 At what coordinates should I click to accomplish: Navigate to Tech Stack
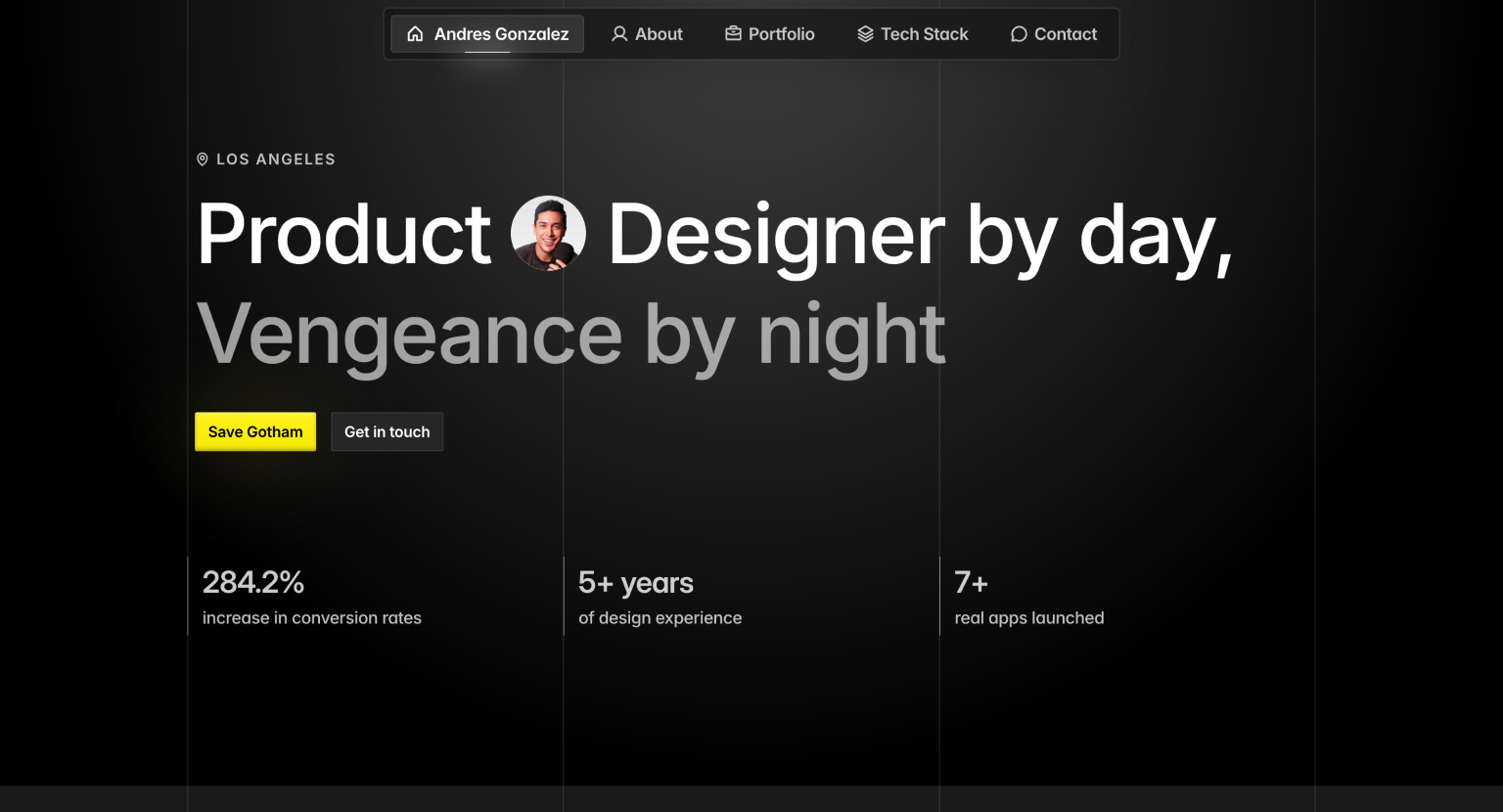(913, 34)
